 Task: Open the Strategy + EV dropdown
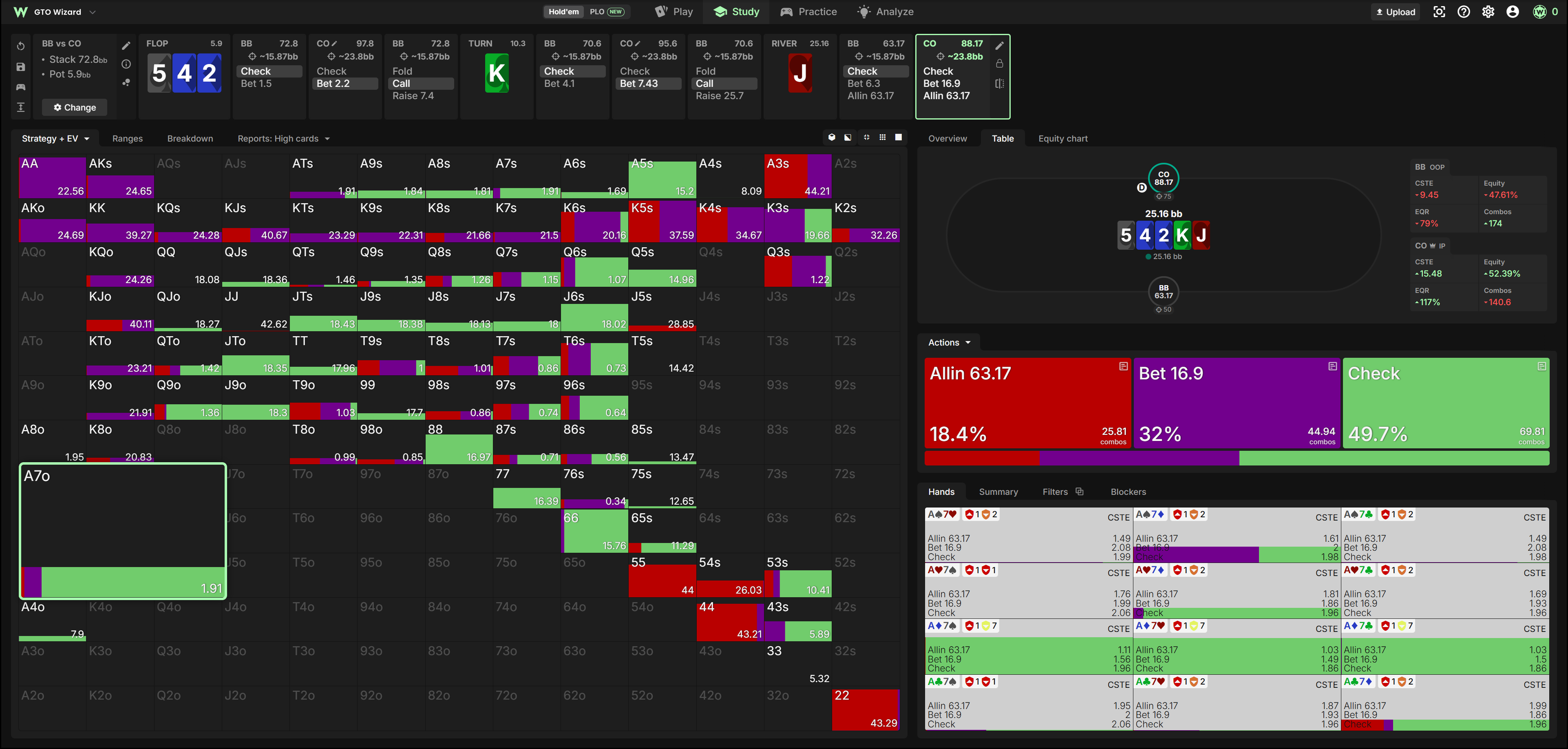pyautogui.click(x=55, y=138)
